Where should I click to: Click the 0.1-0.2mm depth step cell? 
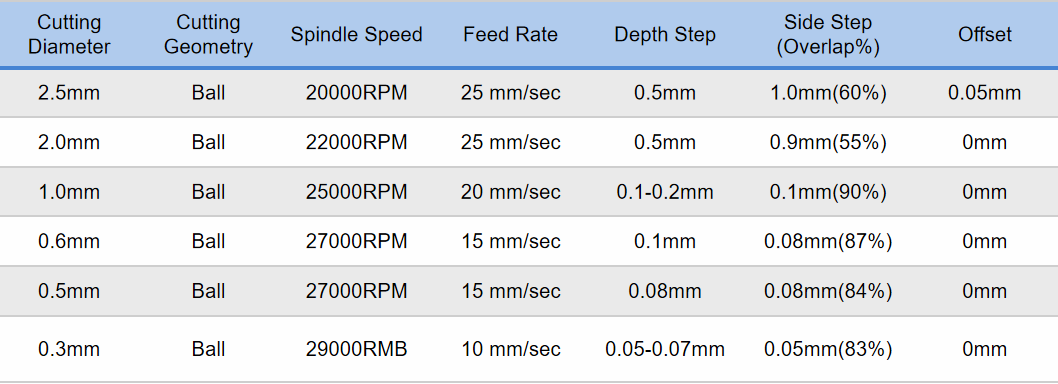pos(665,192)
